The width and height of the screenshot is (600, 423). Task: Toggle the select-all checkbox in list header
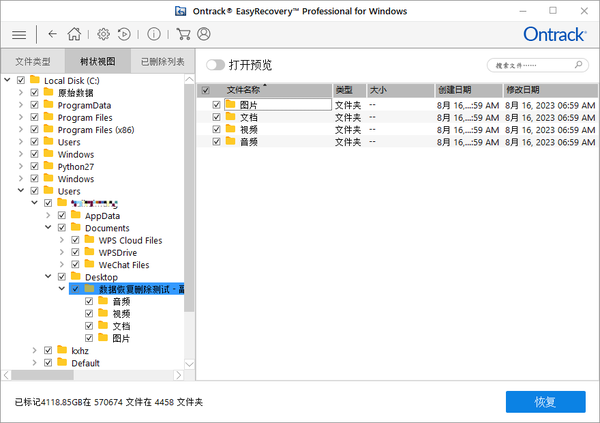pyautogui.click(x=206, y=90)
